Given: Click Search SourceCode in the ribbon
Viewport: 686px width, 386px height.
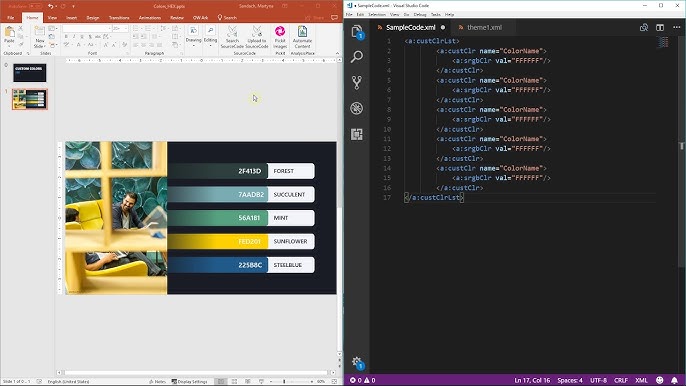Looking at the screenshot, I should [232, 37].
